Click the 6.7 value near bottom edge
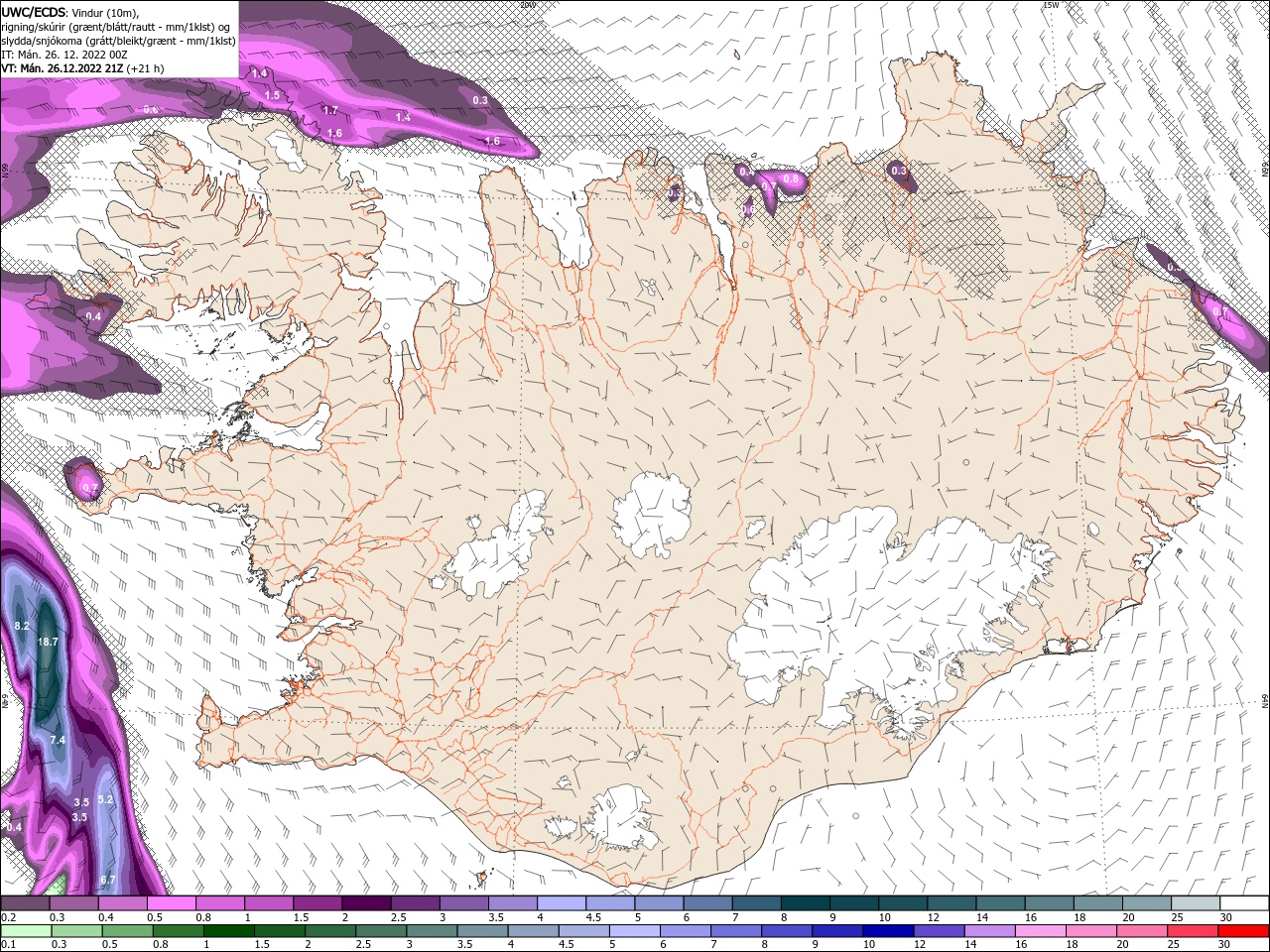Viewport: 1270px width, 952px height. 108,880
